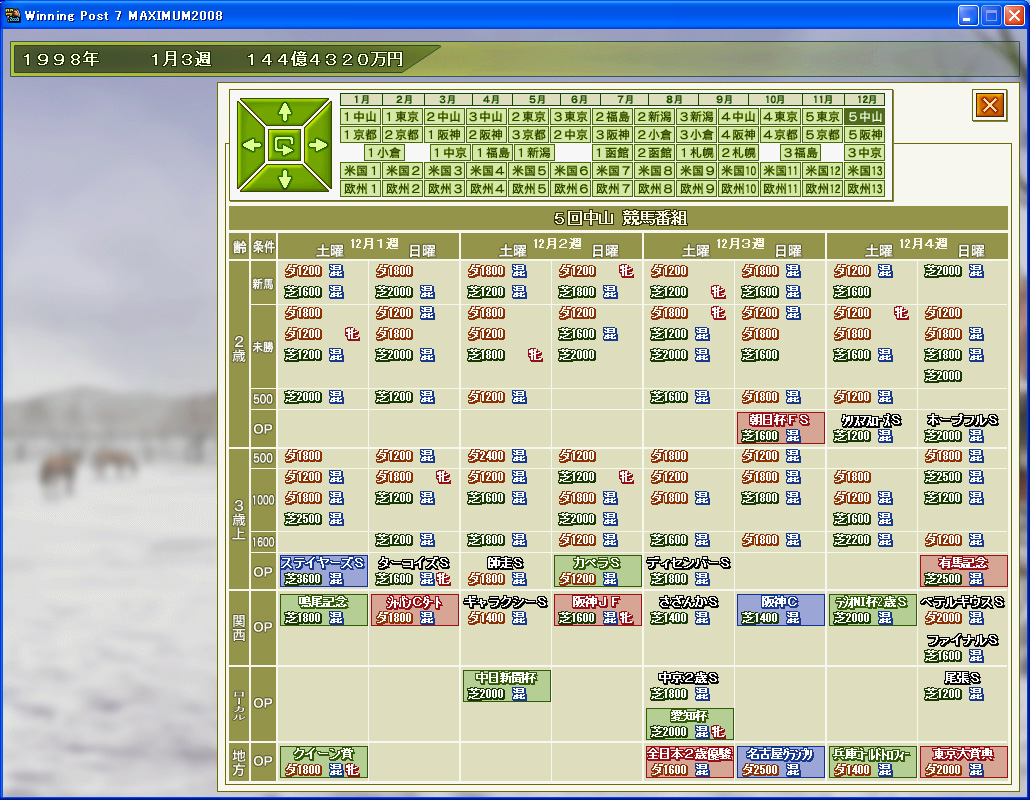Select the 欧州1 schedule button
The height and width of the screenshot is (800, 1030).
360,189
